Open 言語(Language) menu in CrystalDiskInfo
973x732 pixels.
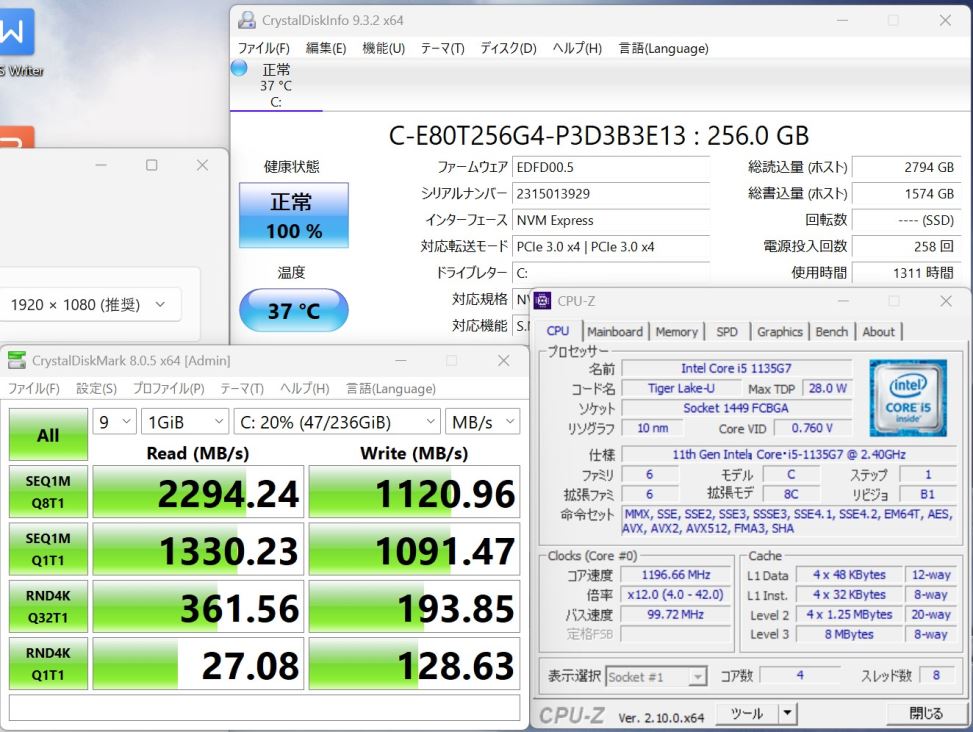point(663,48)
